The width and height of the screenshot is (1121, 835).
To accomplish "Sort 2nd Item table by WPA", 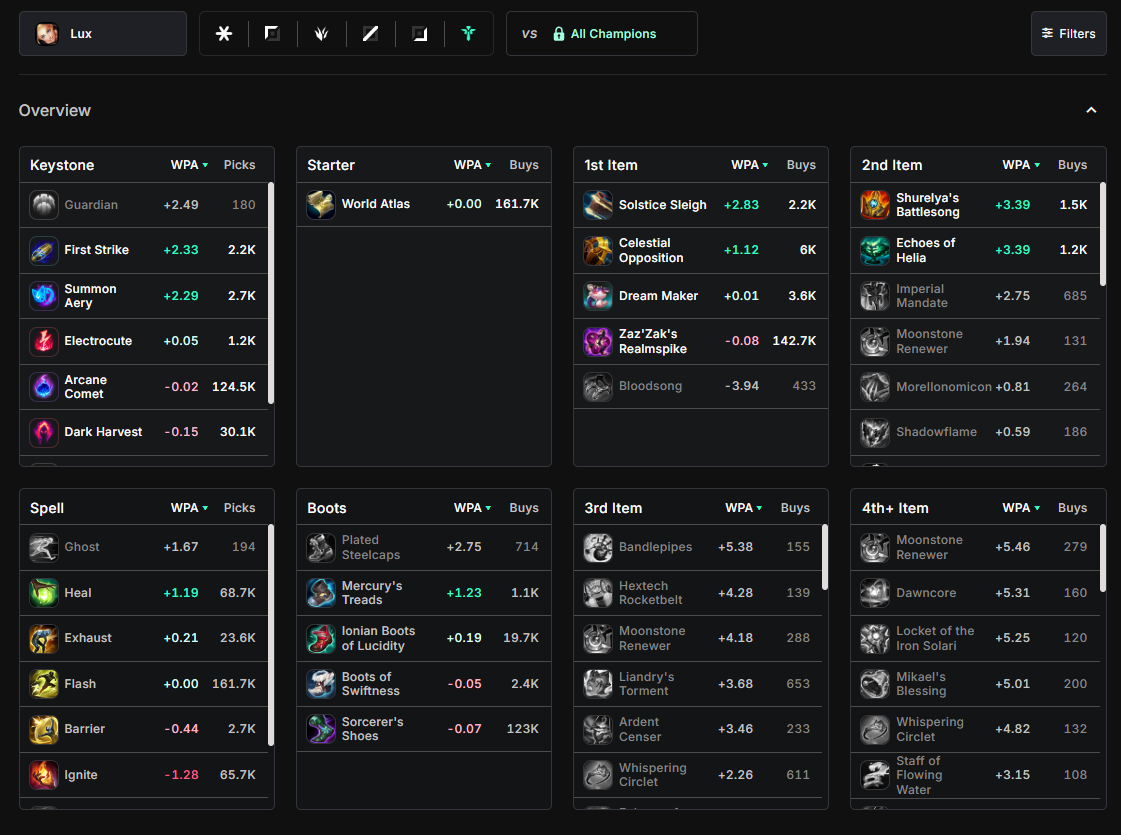I will (x=1021, y=164).
